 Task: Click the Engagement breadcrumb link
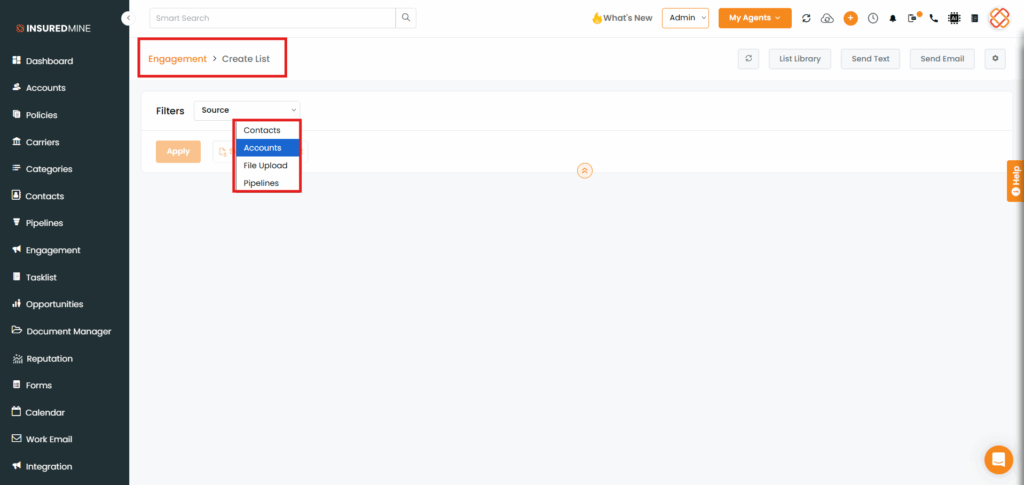177,59
